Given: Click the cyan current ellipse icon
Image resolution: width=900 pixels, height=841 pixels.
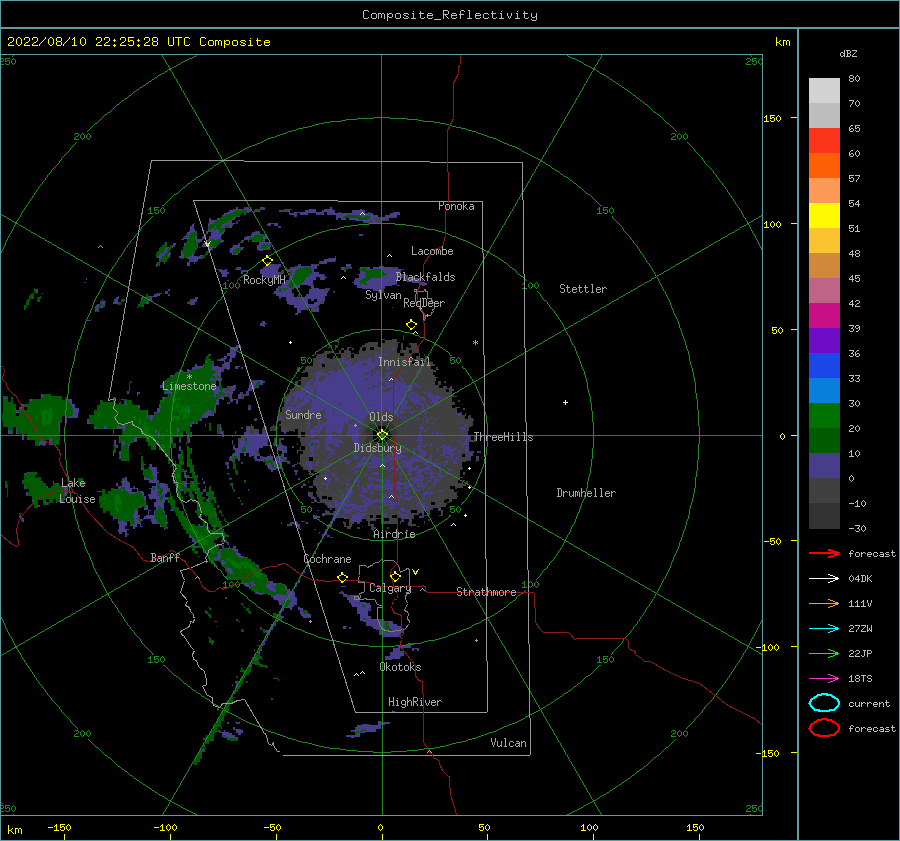Looking at the screenshot, I should click(x=824, y=703).
